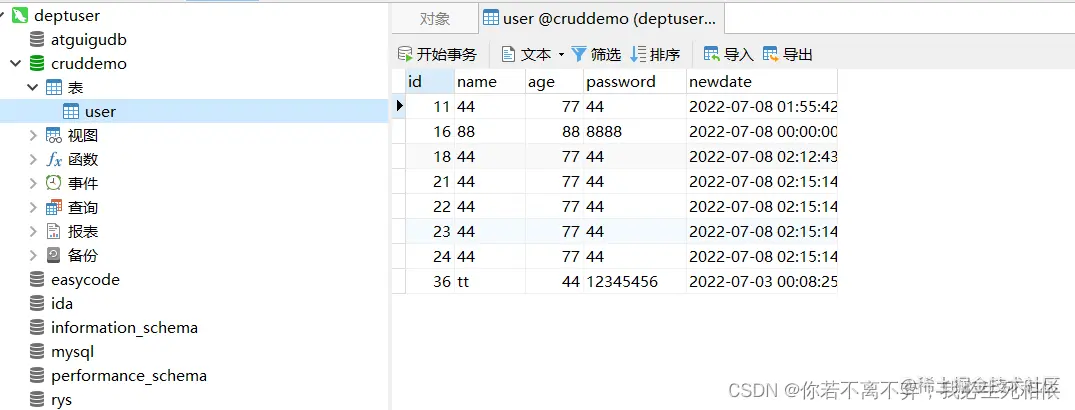Click id cell 23
Viewport: 1075px width, 410px height.
[431, 231]
